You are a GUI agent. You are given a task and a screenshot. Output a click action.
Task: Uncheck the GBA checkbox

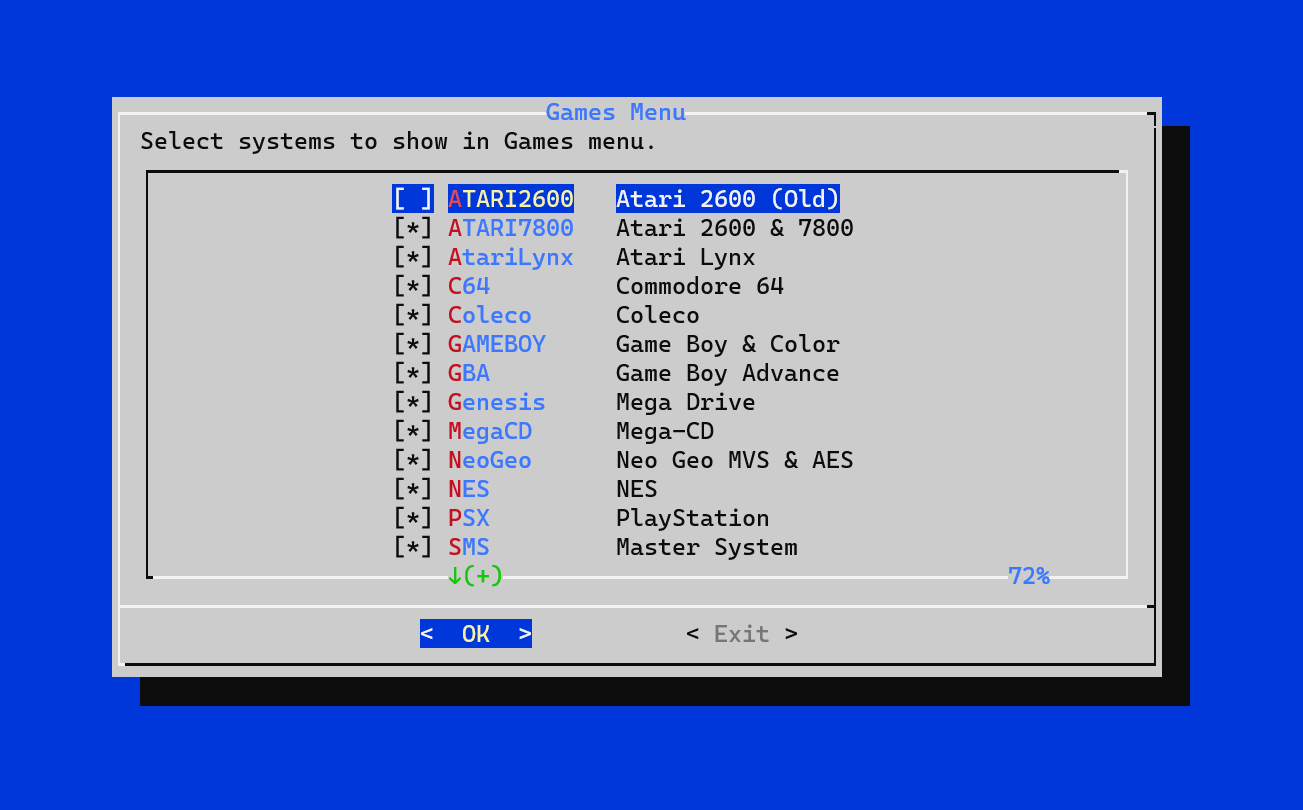tap(413, 373)
